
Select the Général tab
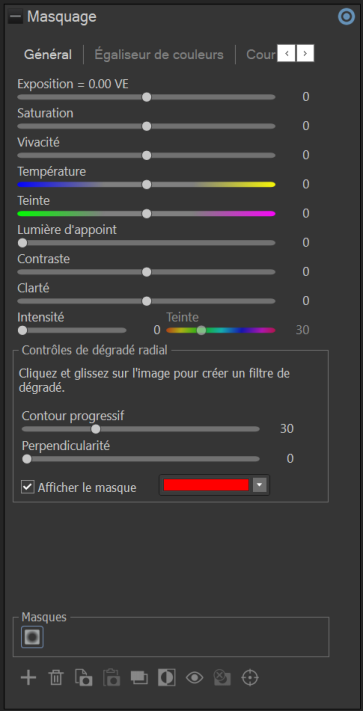pyautogui.click(x=48, y=55)
